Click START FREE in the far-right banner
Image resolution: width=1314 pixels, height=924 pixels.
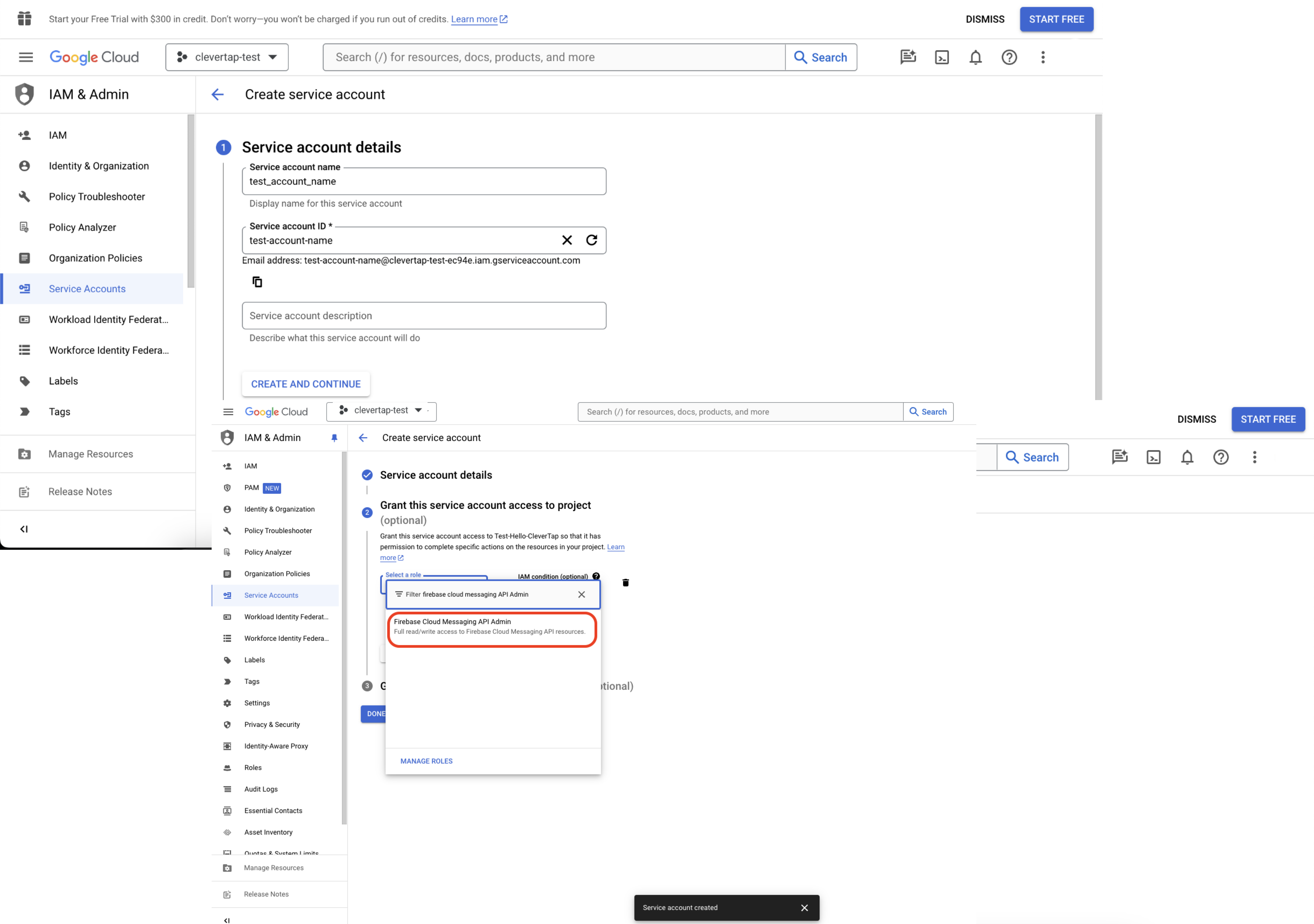(x=1268, y=419)
